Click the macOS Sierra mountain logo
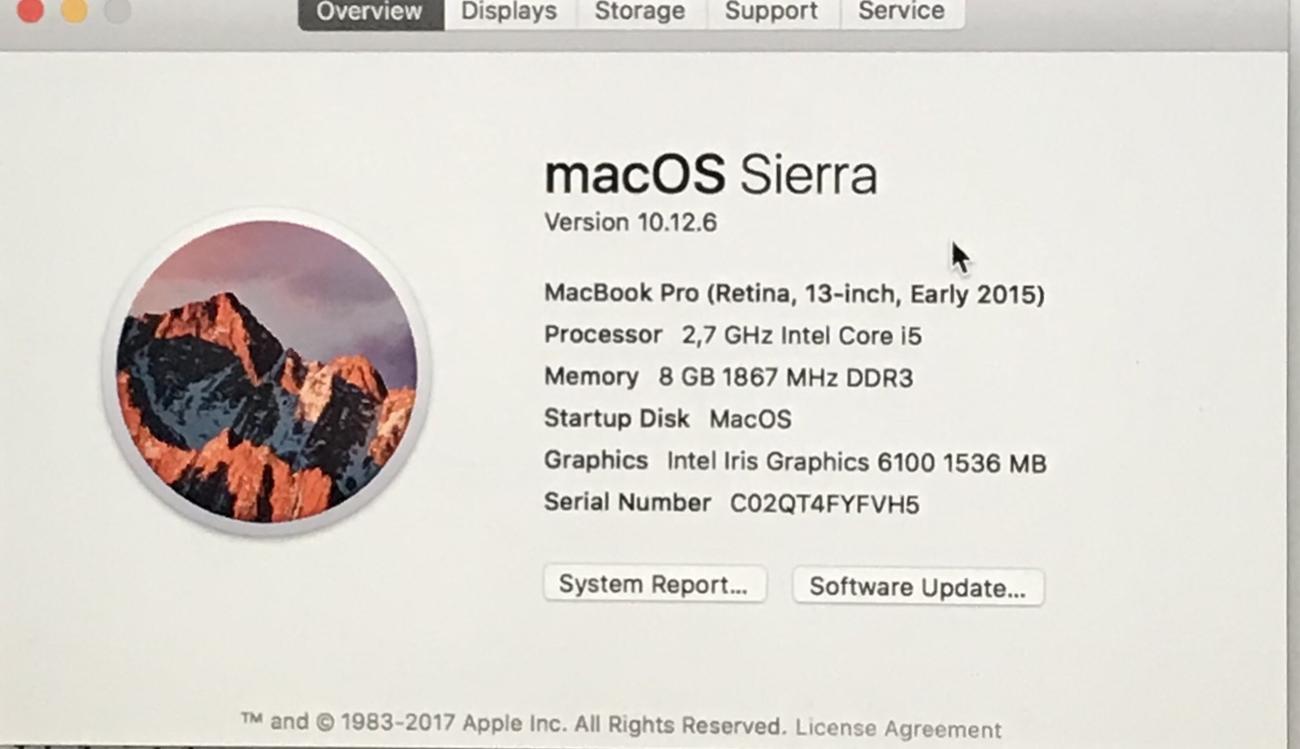1300x749 pixels. tap(266, 371)
